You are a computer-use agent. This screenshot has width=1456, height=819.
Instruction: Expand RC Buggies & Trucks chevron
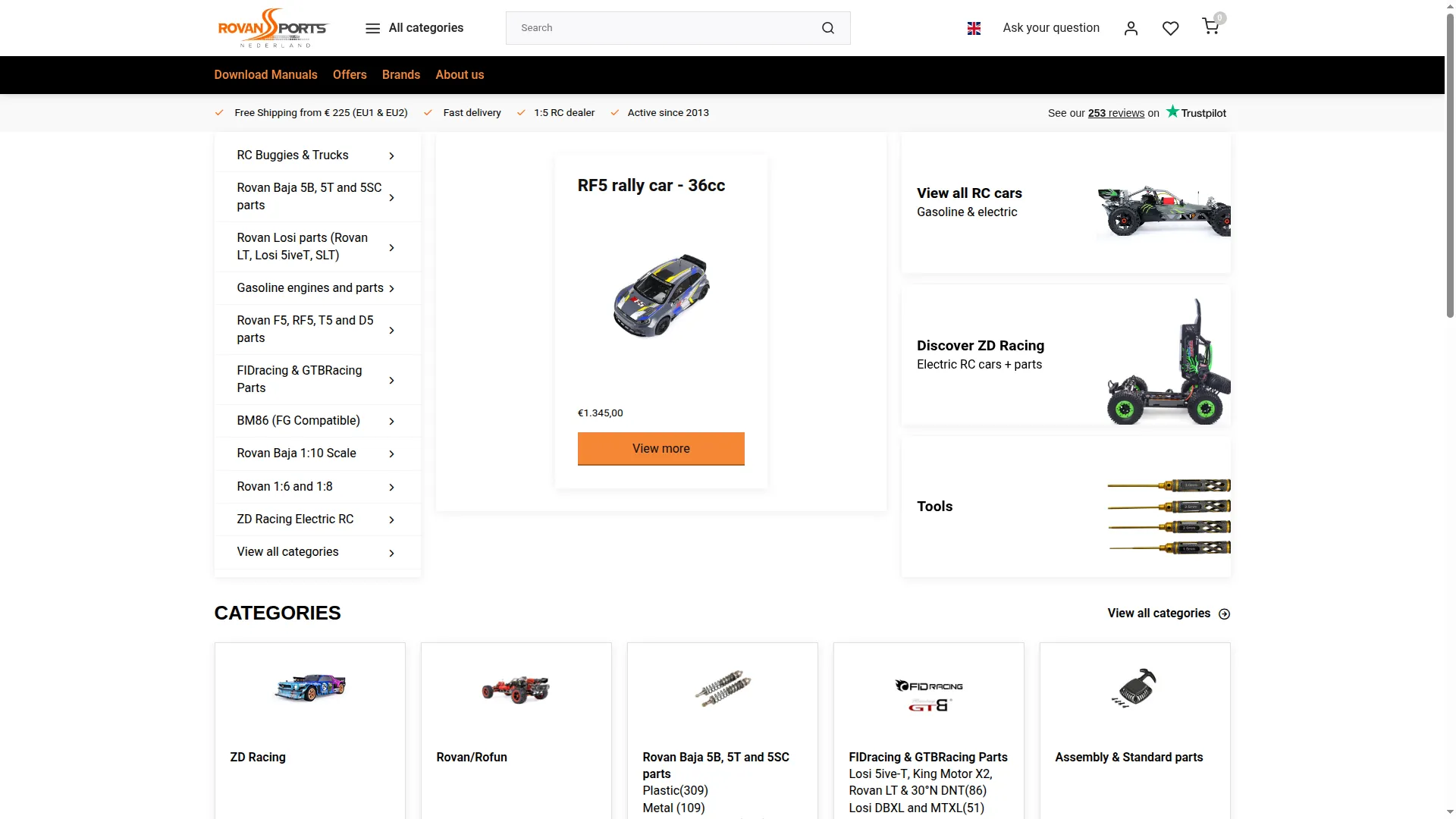[x=391, y=155]
